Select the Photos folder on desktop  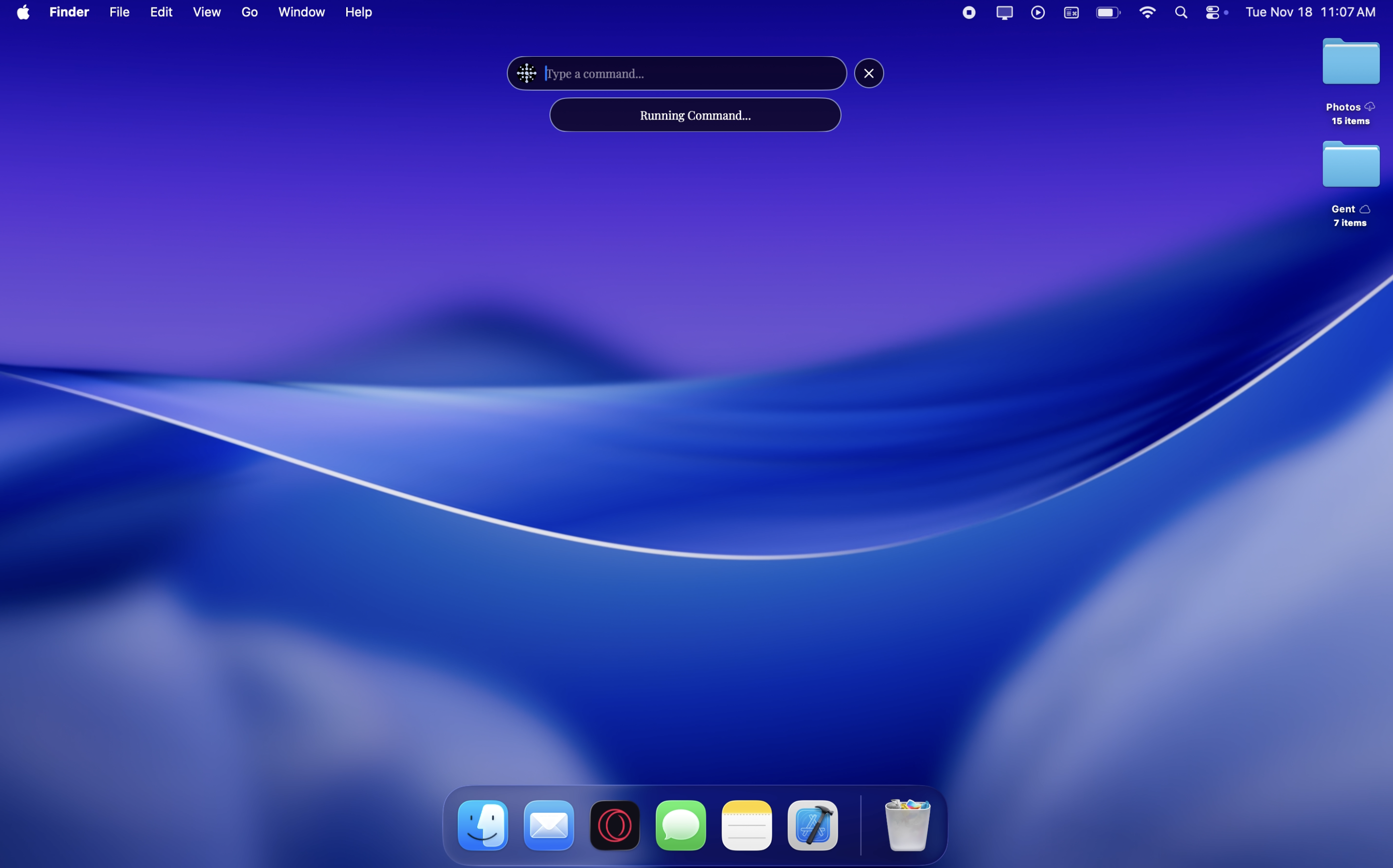(x=1350, y=63)
